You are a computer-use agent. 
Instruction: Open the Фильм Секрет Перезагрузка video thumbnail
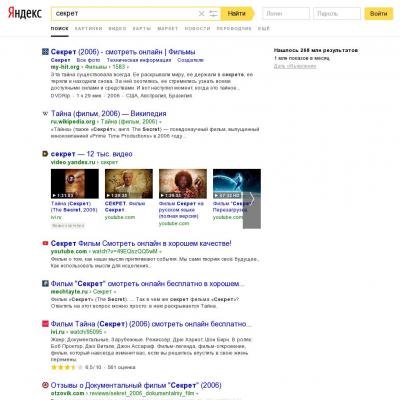pos(237,184)
